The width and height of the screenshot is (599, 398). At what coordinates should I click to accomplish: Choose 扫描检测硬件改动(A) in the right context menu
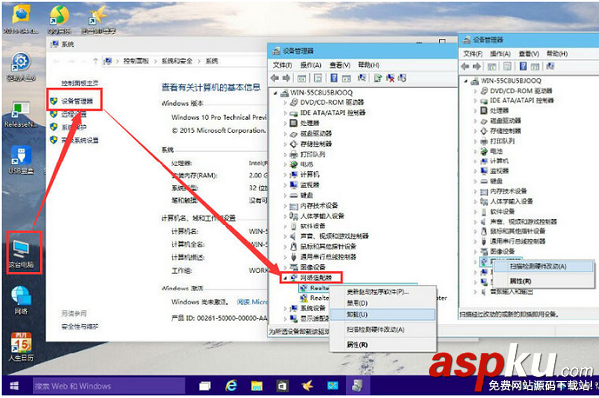[543, 266]
